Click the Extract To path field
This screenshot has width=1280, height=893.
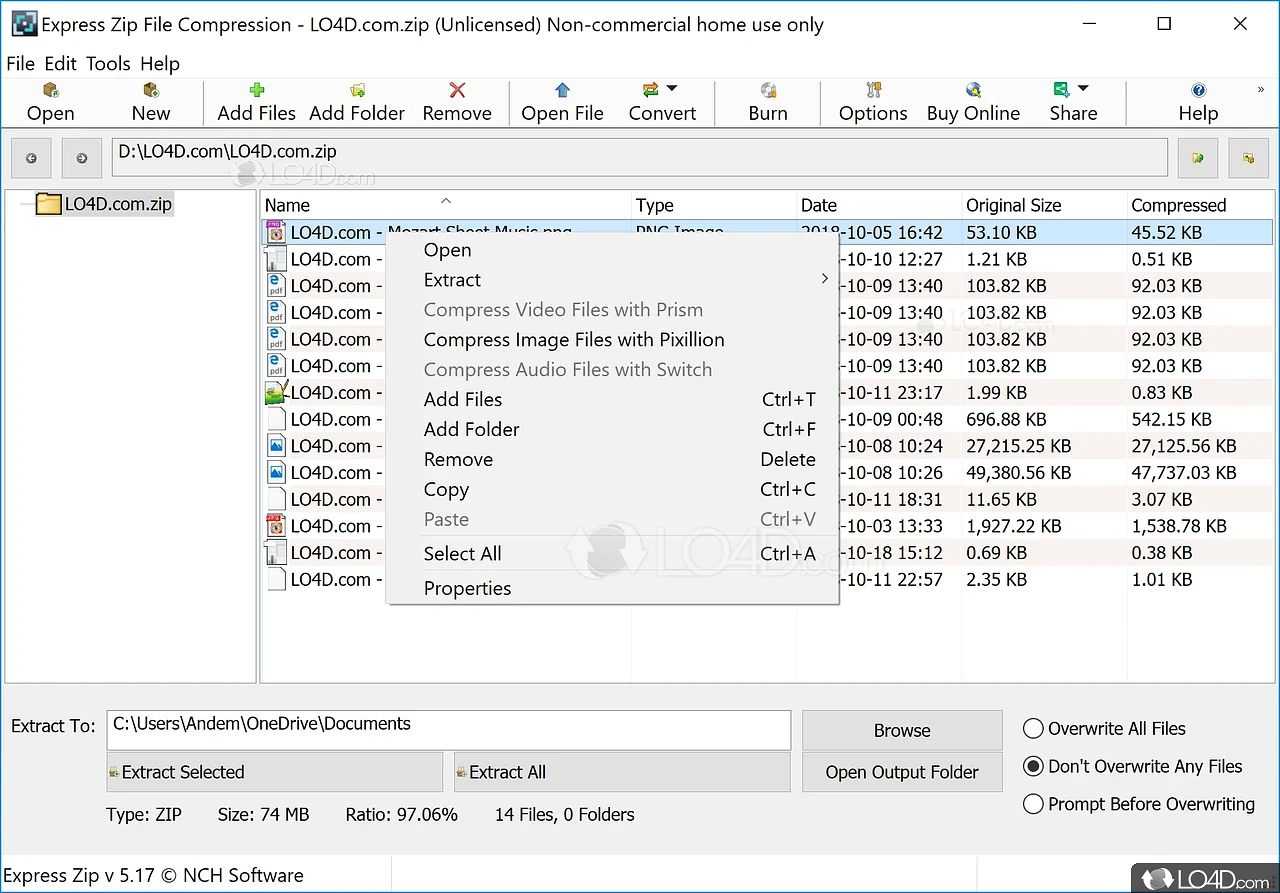[x=449, y=730]
